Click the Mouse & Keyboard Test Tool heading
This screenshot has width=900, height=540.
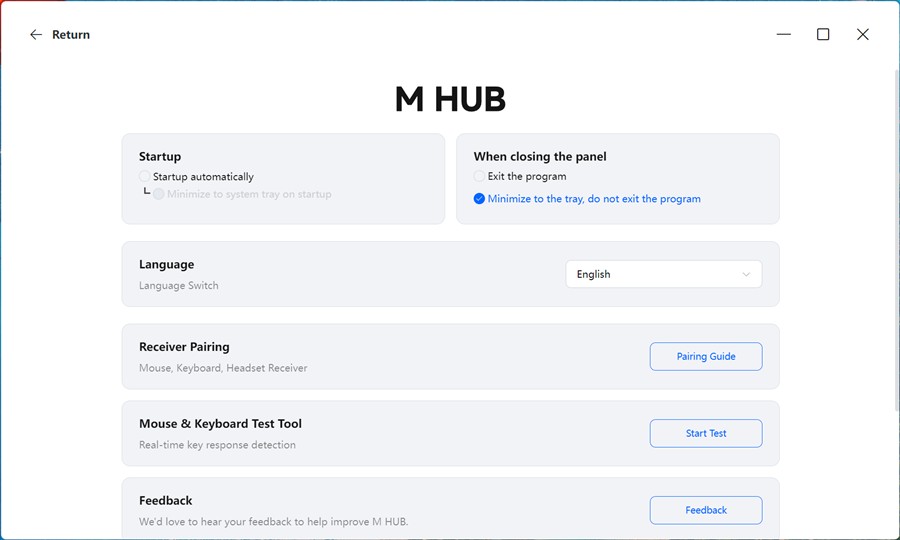[x=220, y=424]
